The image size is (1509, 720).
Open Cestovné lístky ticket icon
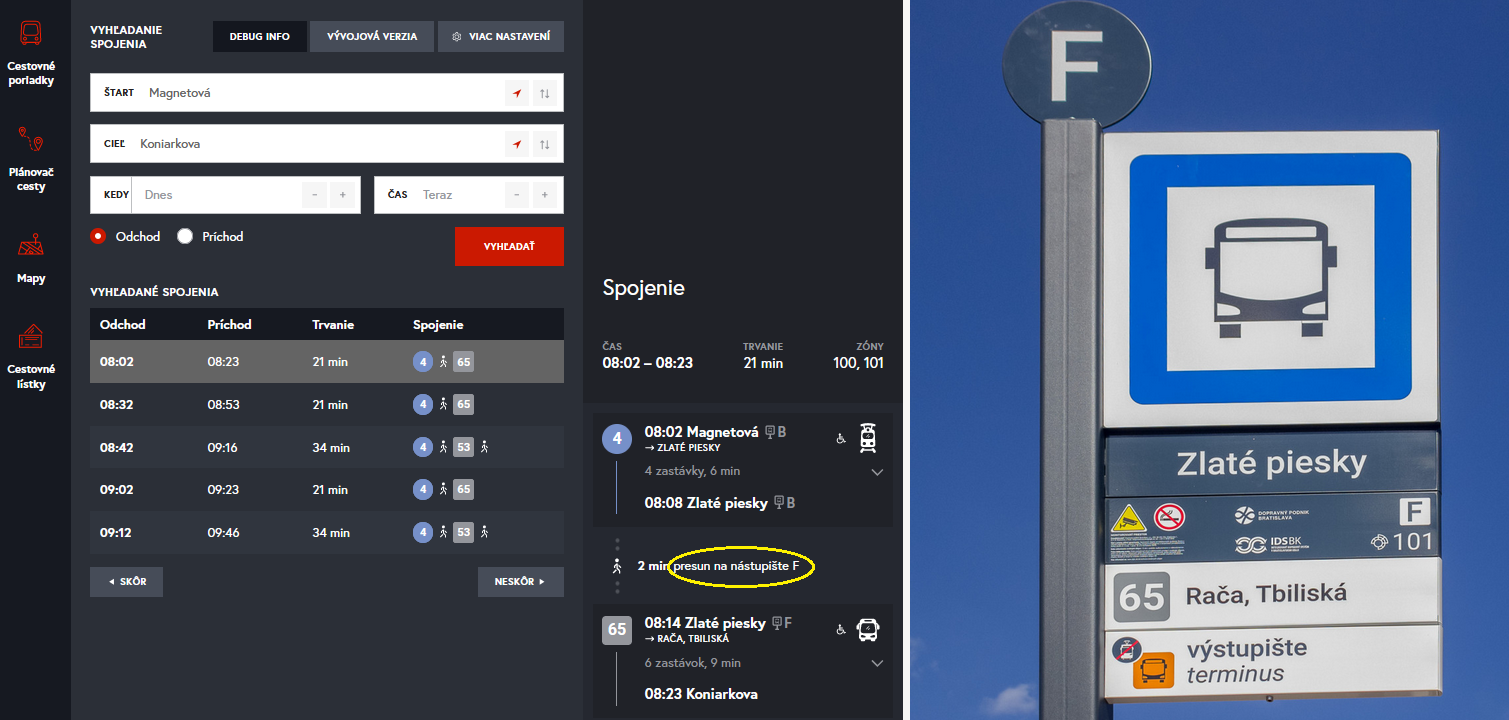[x=31, y=337]
